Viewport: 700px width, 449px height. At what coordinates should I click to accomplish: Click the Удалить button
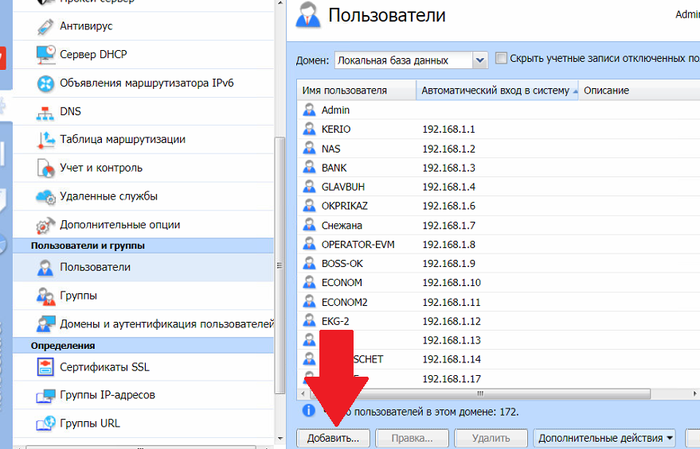point(491,438)
